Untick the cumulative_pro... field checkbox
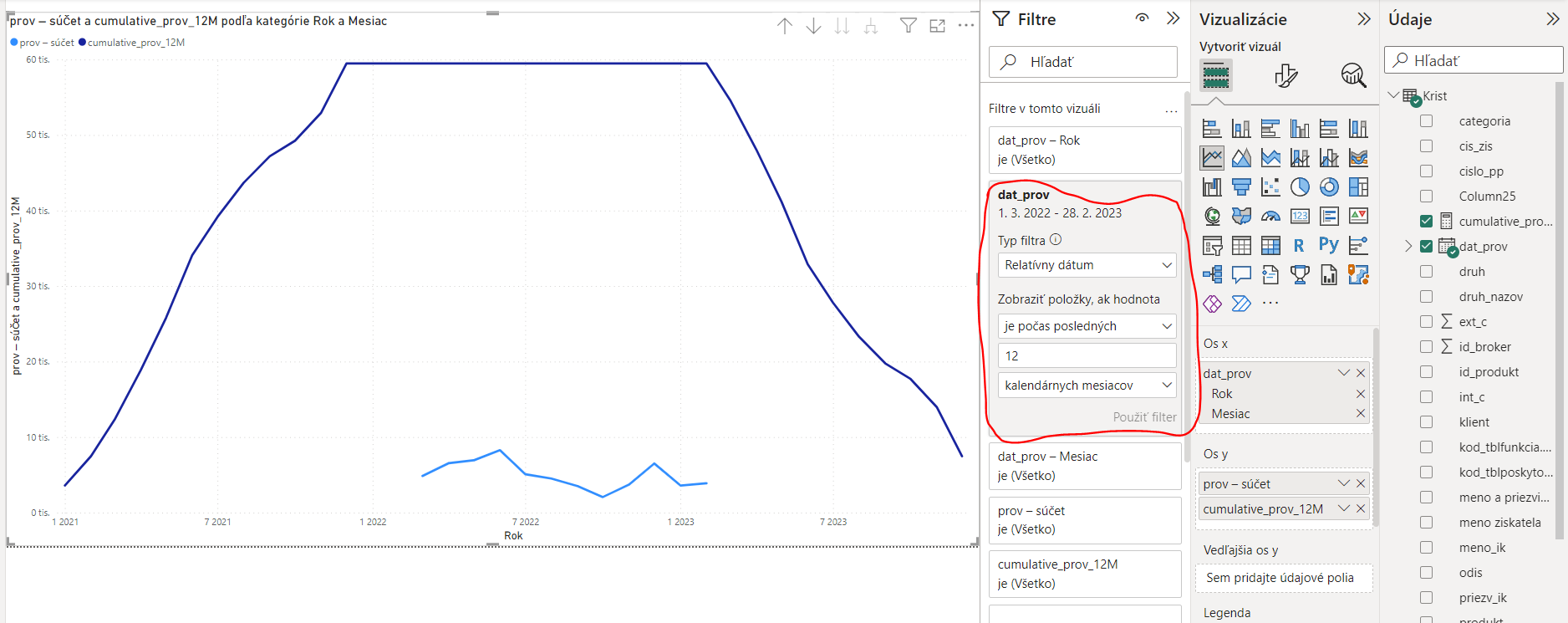 (x=1427, y=222)
